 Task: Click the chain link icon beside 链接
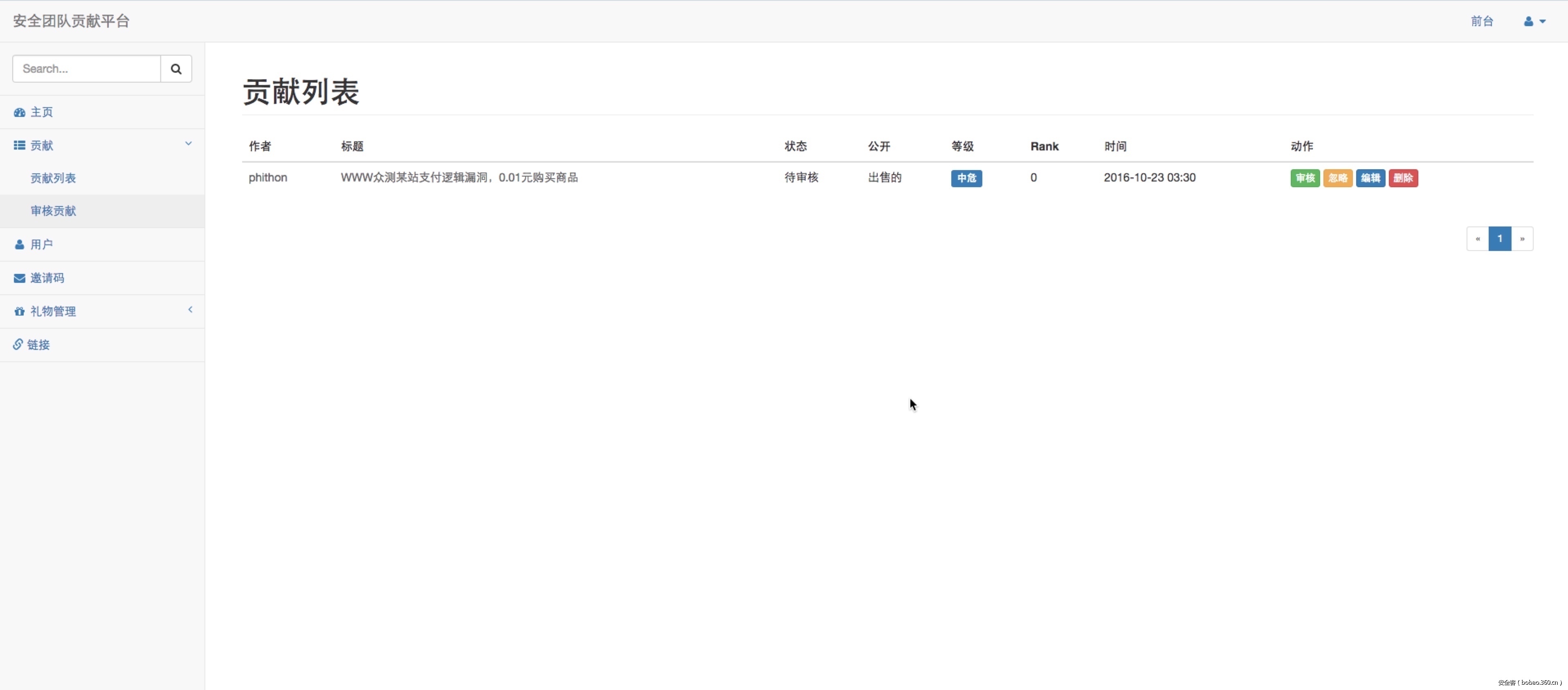click(18, 345)
